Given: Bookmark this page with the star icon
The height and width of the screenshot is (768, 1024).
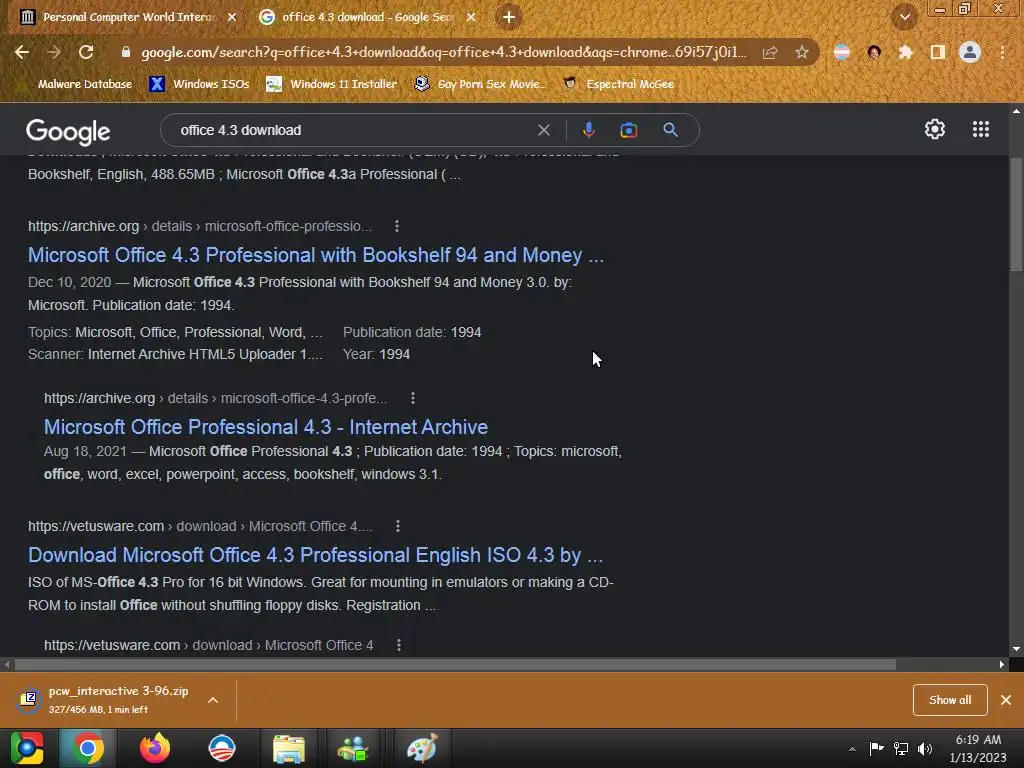Looking at the screenshot, I should click(801, 52).
